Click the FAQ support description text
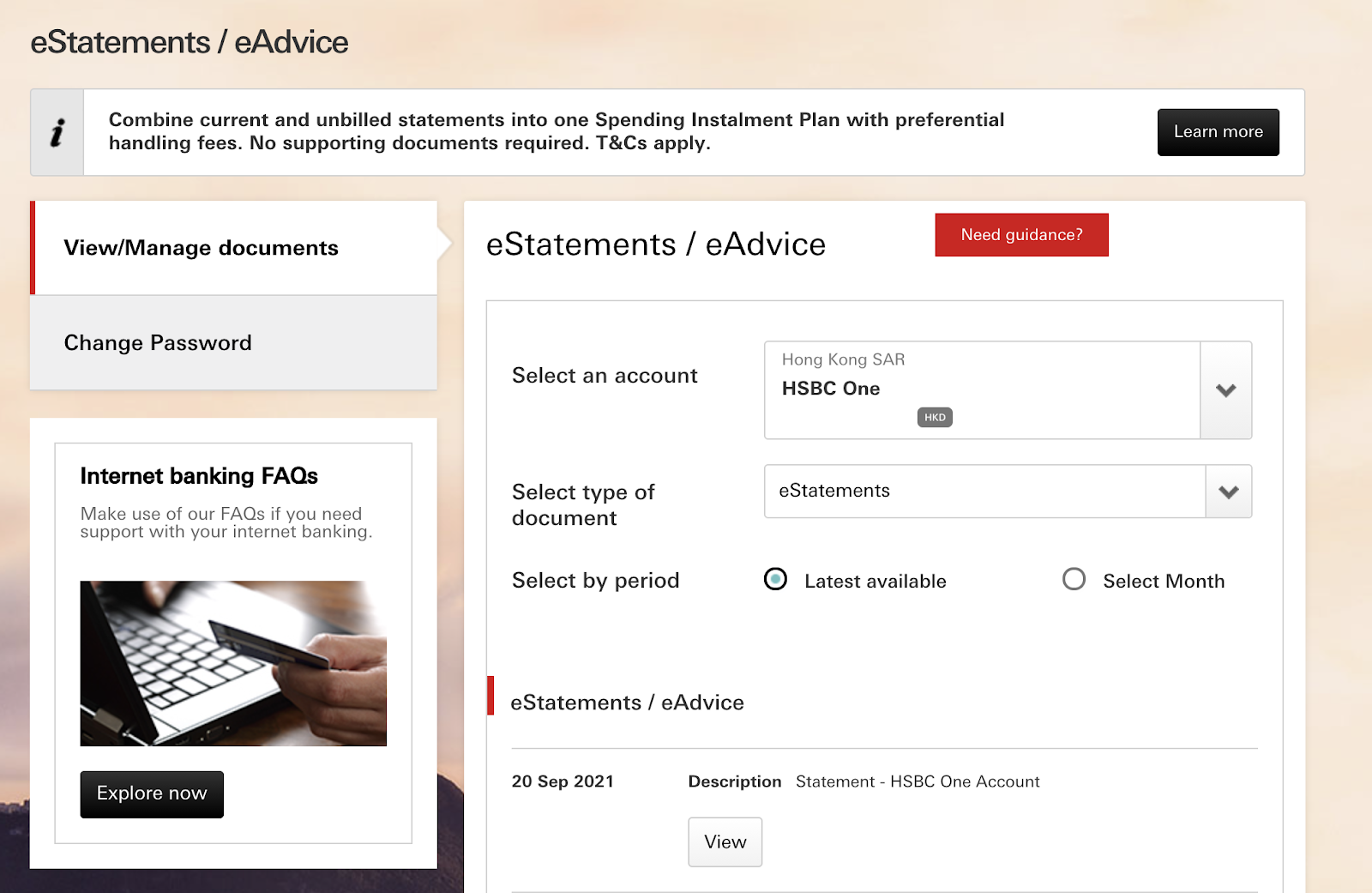The image size is (1372, 893). tap(226, 522)
